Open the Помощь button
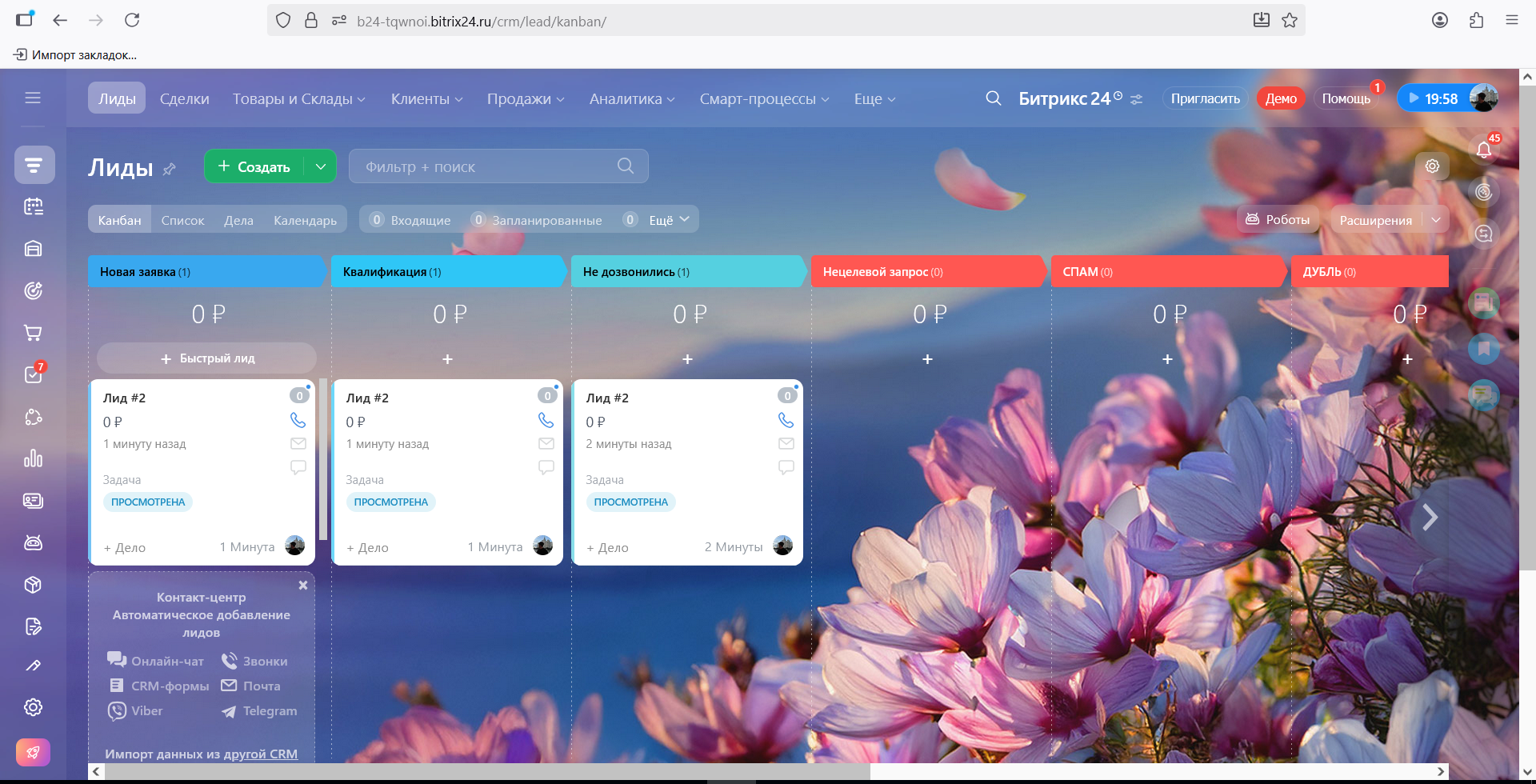 click(1346, 98)
